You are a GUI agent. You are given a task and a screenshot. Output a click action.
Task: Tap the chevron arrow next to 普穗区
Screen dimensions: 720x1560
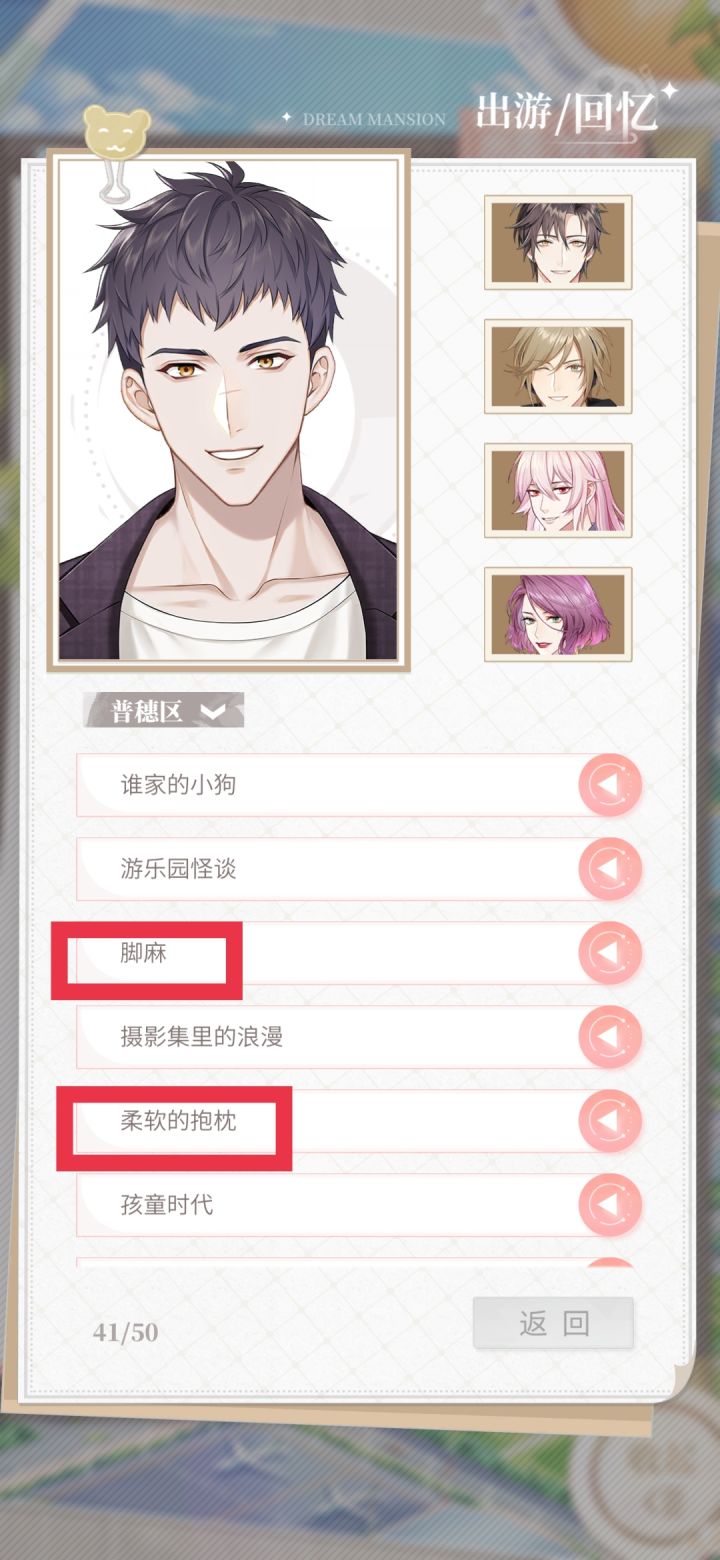213,712
